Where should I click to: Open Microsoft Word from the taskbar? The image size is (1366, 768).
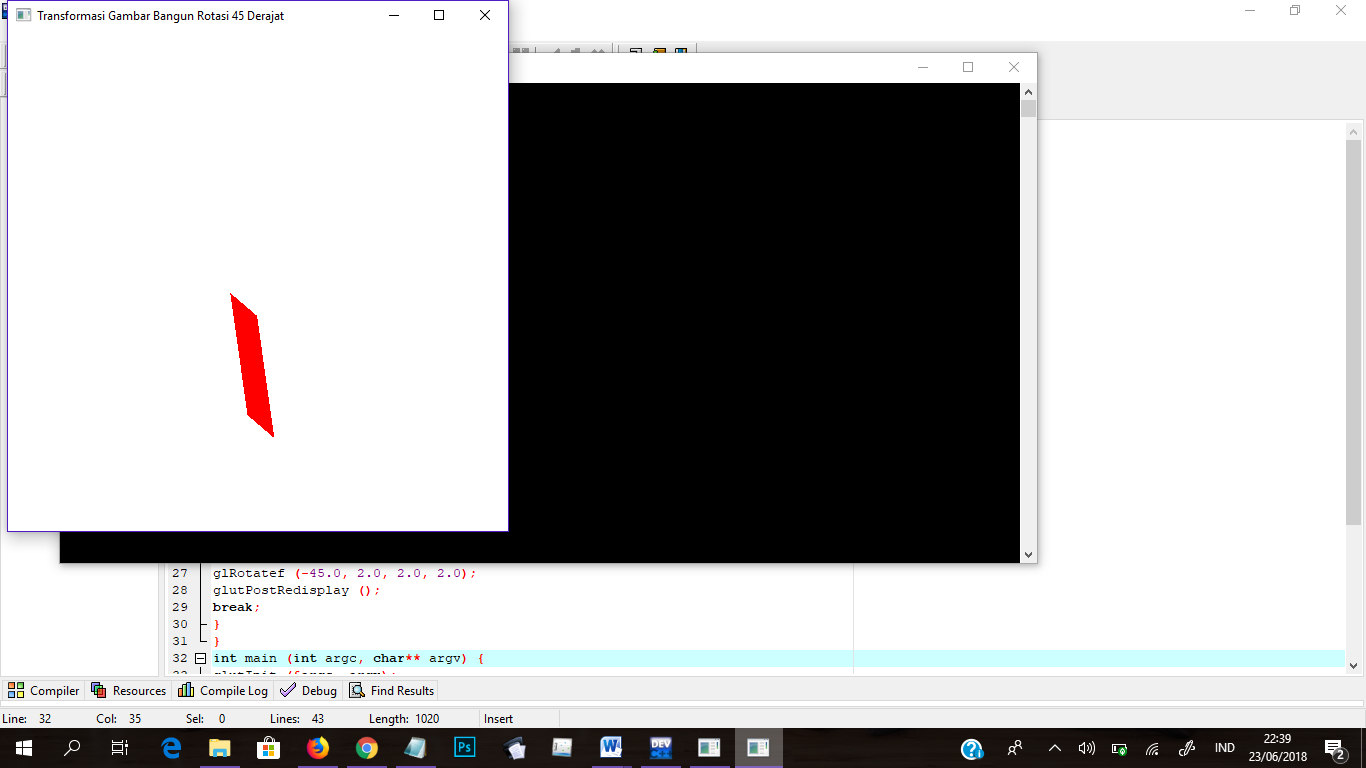611,747
